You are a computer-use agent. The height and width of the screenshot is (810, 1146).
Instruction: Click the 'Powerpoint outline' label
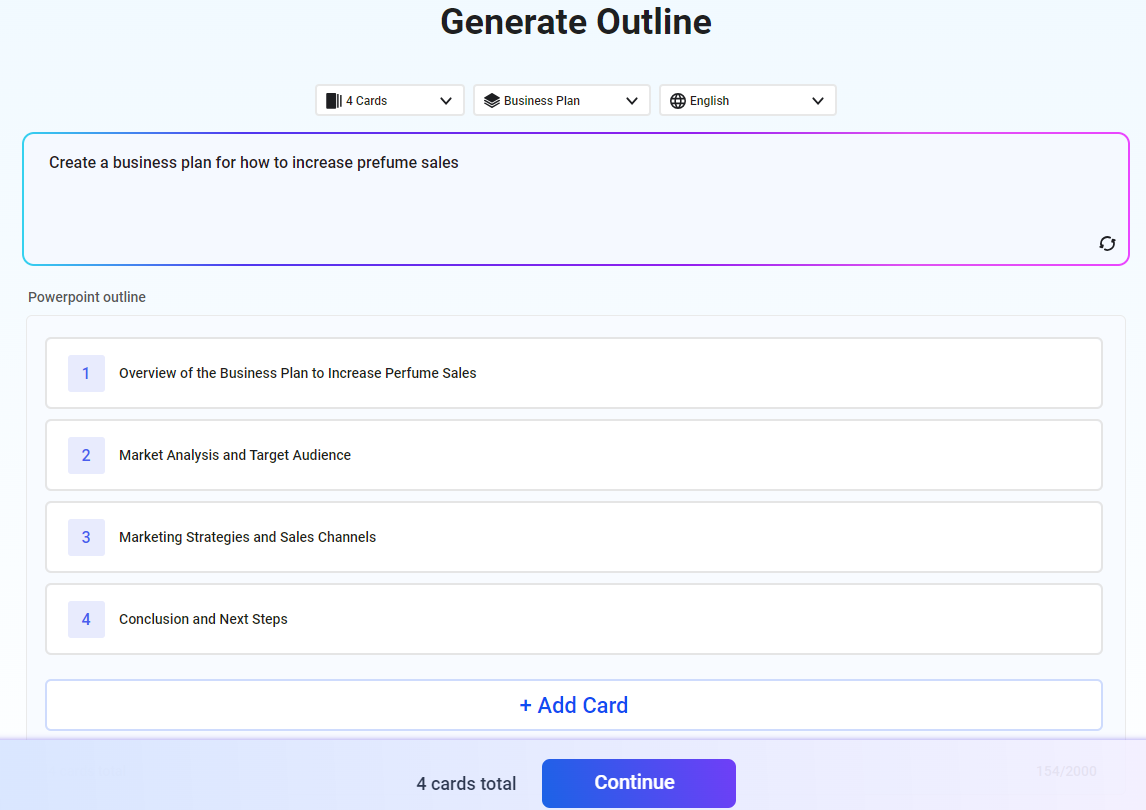(x=87, y=297)
